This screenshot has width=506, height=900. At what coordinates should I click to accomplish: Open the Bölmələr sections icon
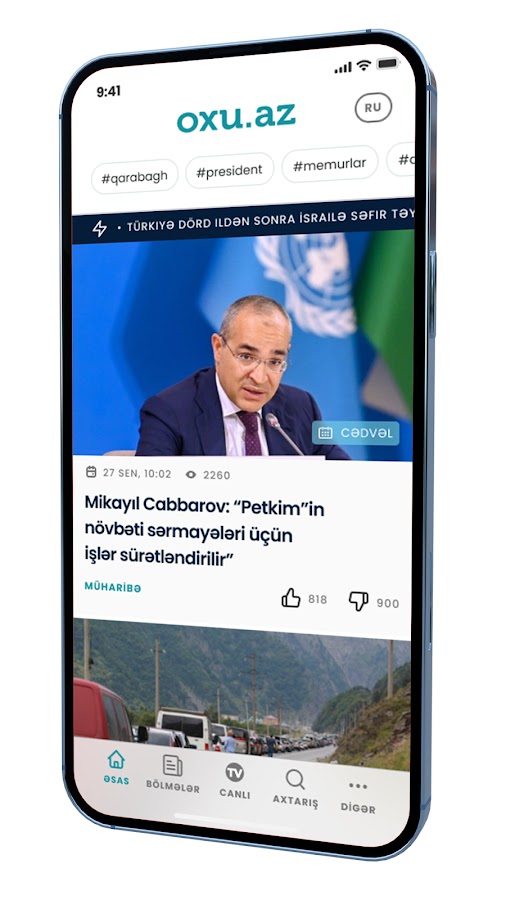(172, 765)
